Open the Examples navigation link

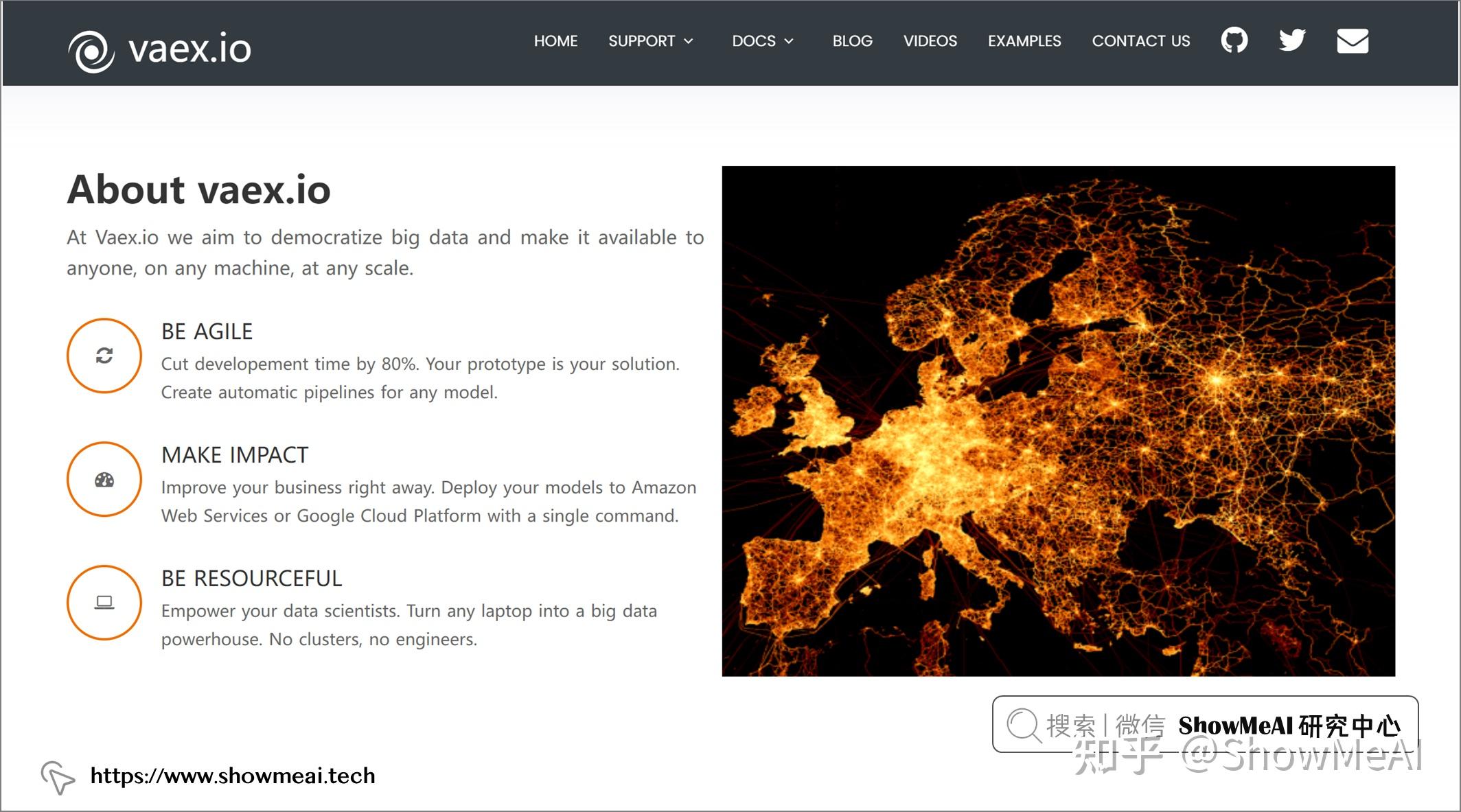click(1024, 41)
